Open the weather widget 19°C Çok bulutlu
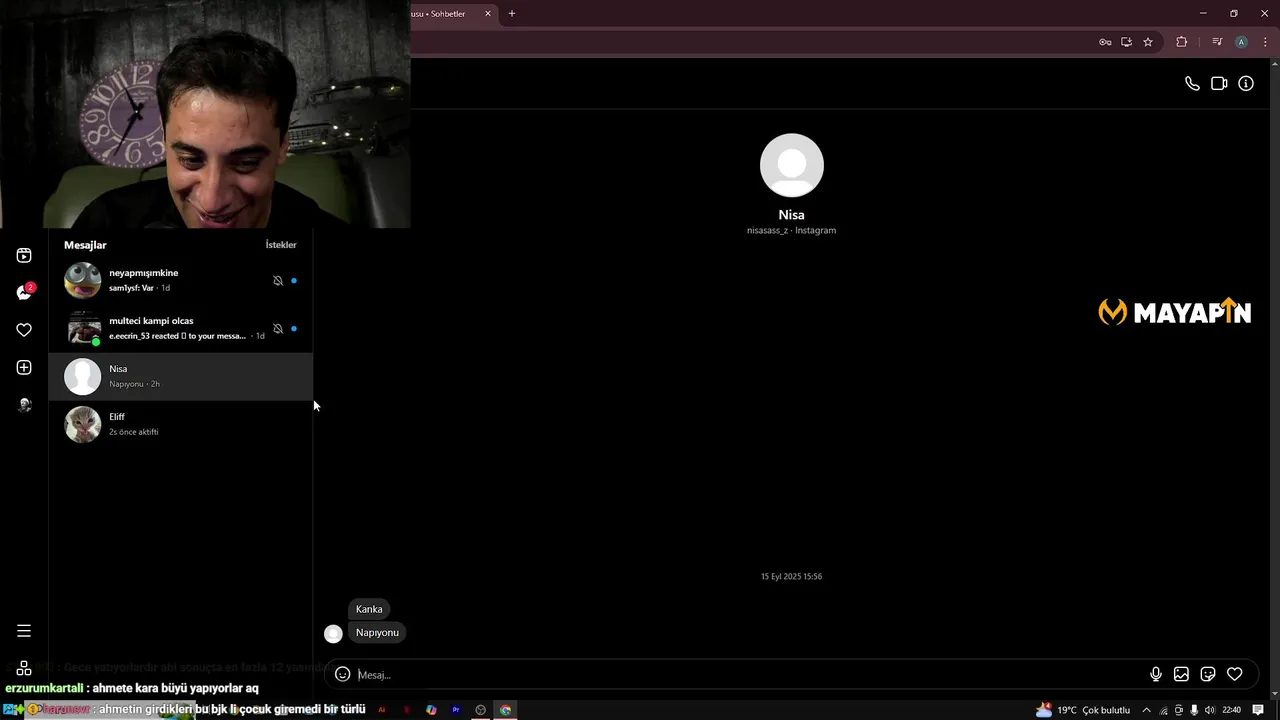The width and height of the screenshot is (1280, 720). [x=1083, y=710]
